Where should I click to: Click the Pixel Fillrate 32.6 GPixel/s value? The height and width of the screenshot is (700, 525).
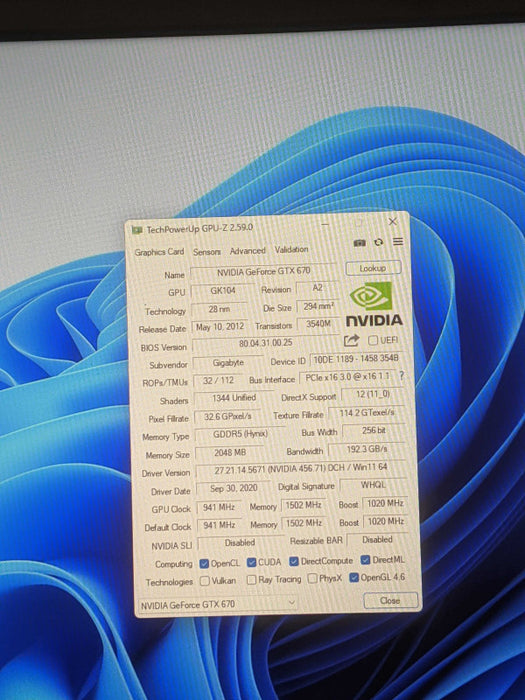click(x=228, y=417)
